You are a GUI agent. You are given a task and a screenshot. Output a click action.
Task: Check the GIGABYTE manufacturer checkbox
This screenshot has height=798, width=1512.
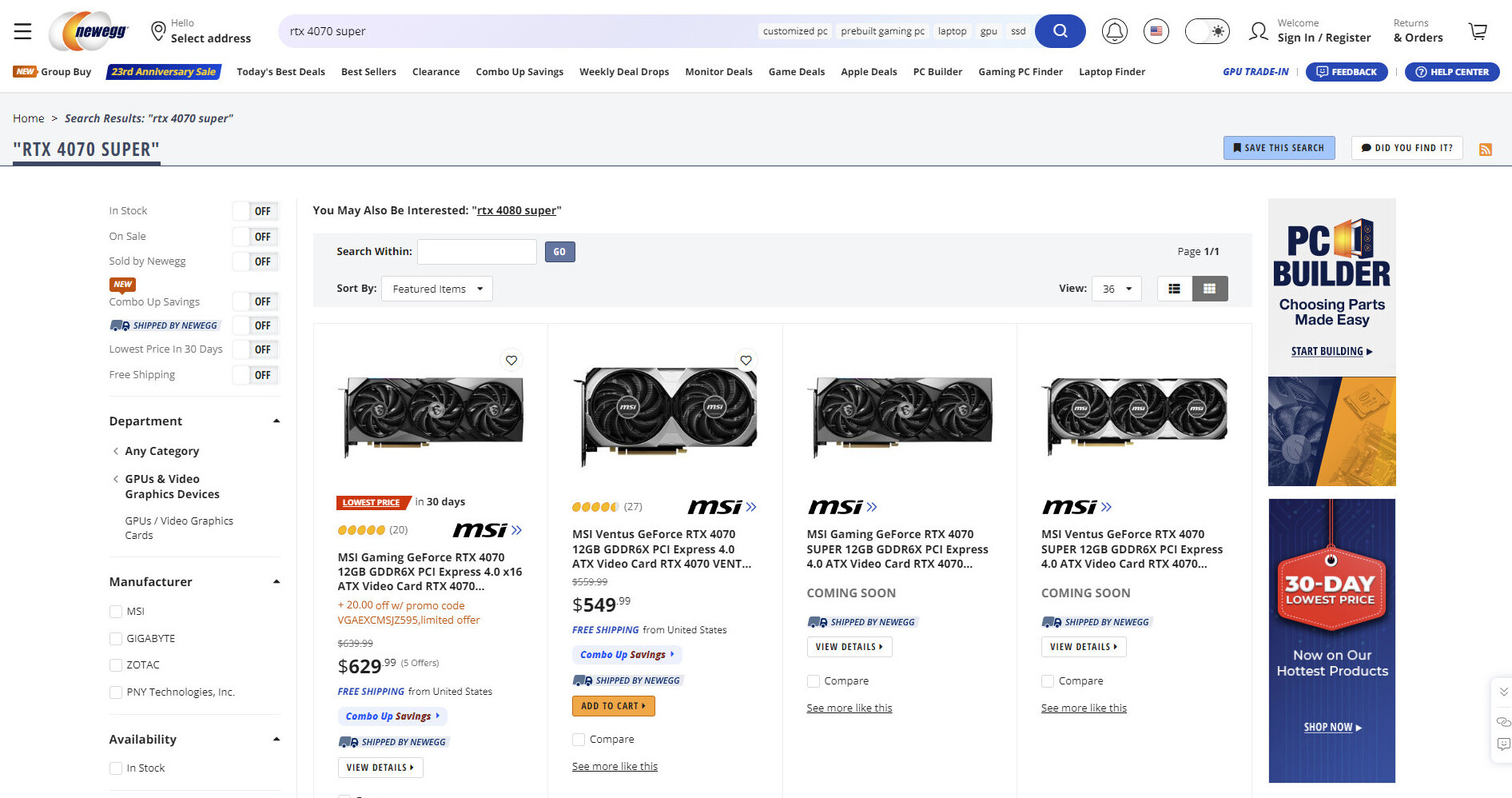tap(116, 639)
